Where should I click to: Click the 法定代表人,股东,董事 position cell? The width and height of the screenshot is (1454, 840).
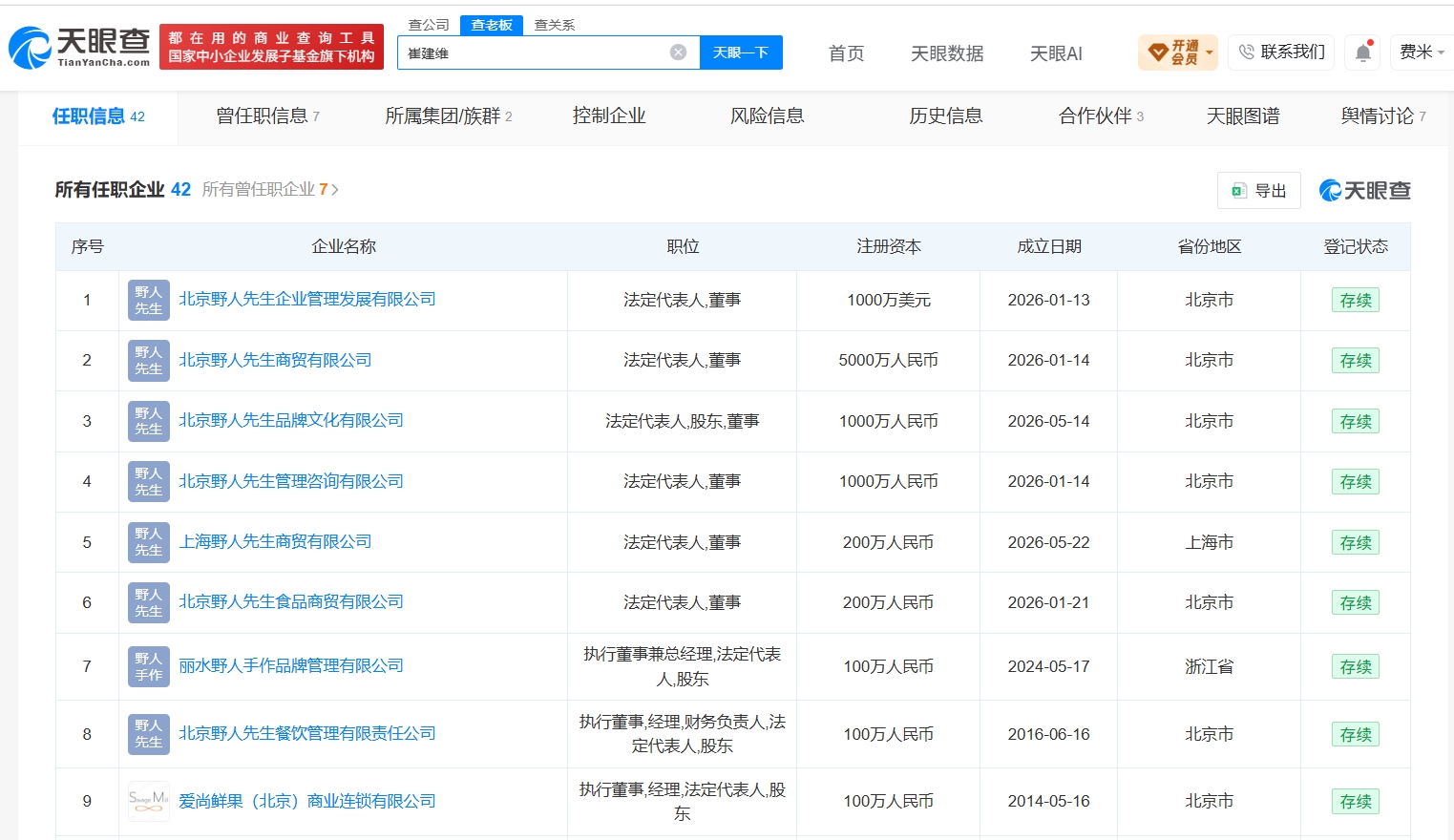(x=683, y=421)
